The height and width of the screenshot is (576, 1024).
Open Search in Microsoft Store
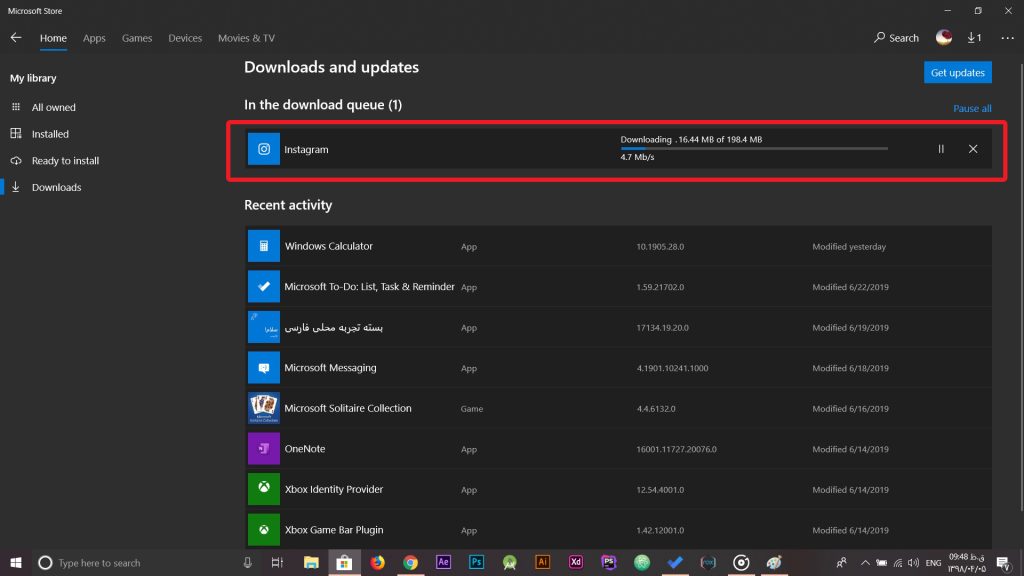[896, 38]
